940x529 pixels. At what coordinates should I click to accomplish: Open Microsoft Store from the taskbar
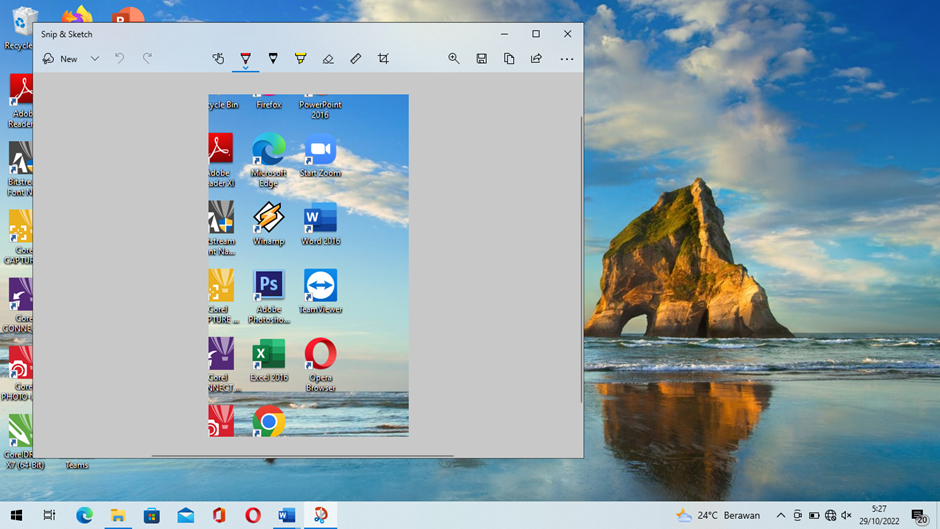pyautogui.click(x=152, y=515)
